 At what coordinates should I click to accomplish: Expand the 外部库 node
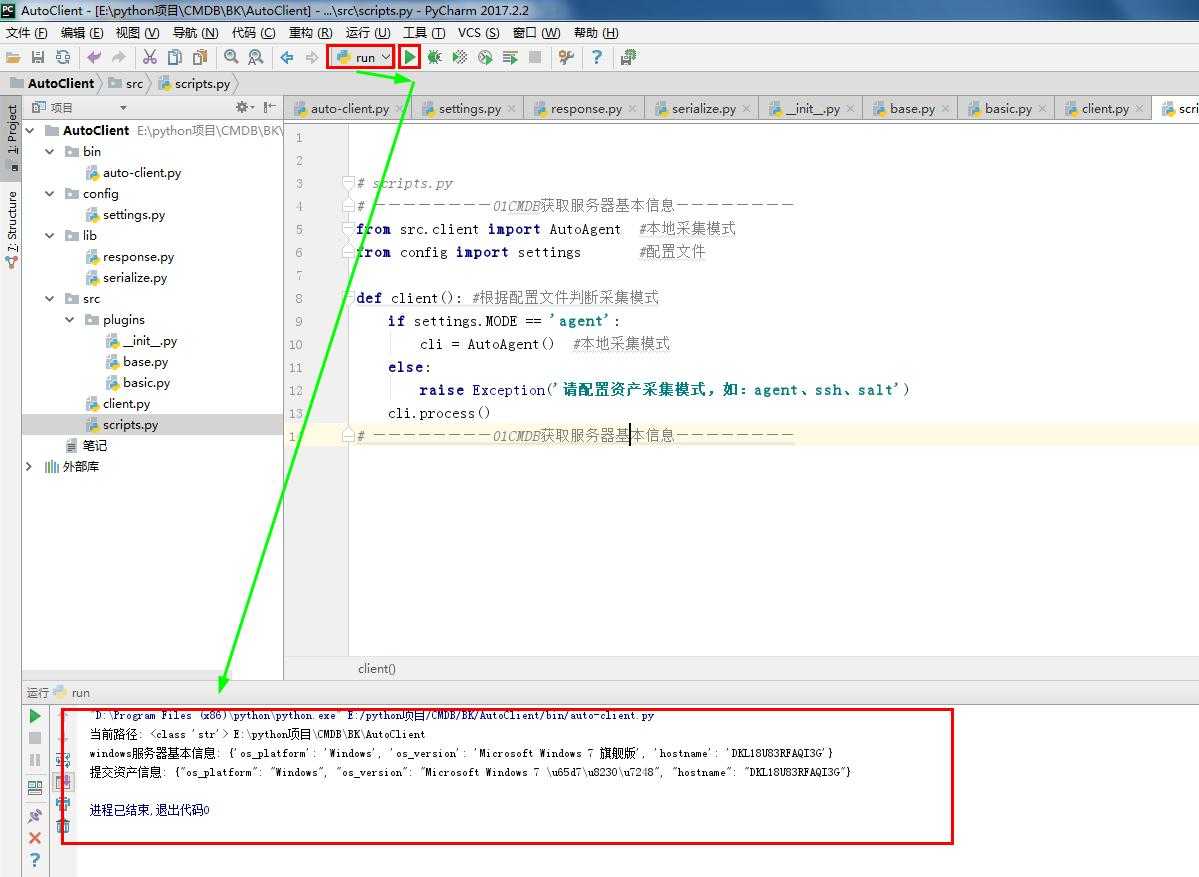click(29, 466)
